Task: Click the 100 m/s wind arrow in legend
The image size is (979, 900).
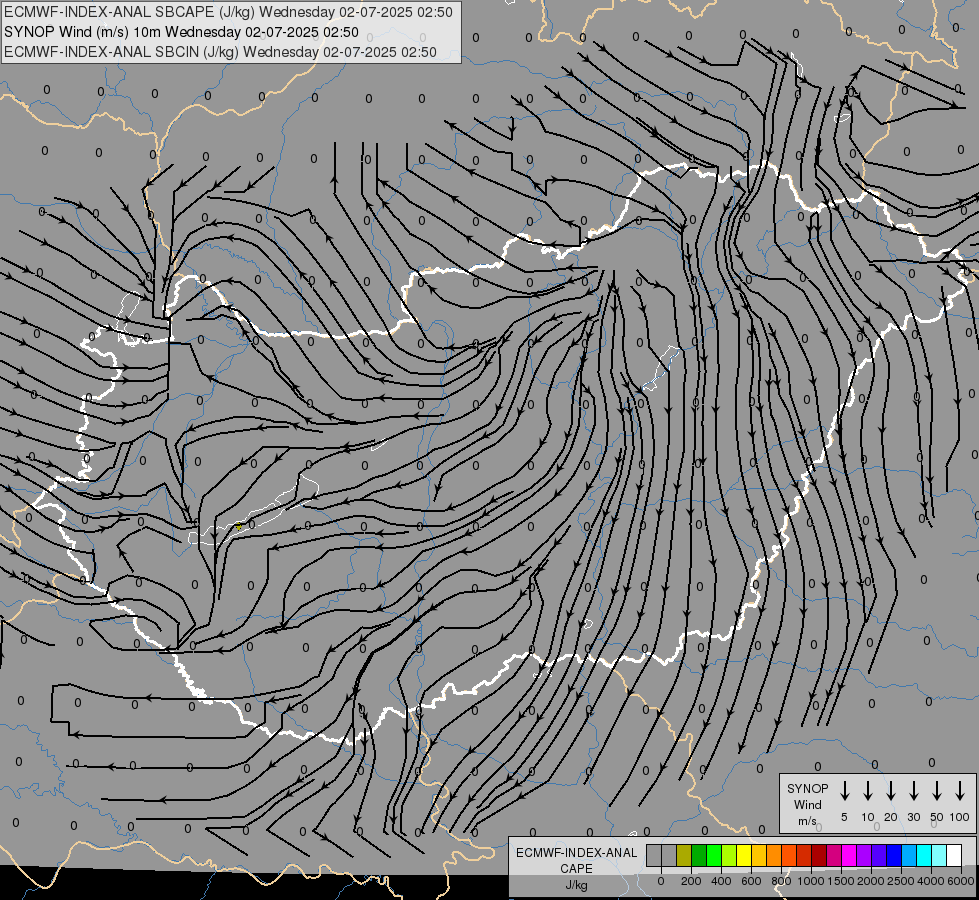Action: pyautogui.click(x=960, y=791)
